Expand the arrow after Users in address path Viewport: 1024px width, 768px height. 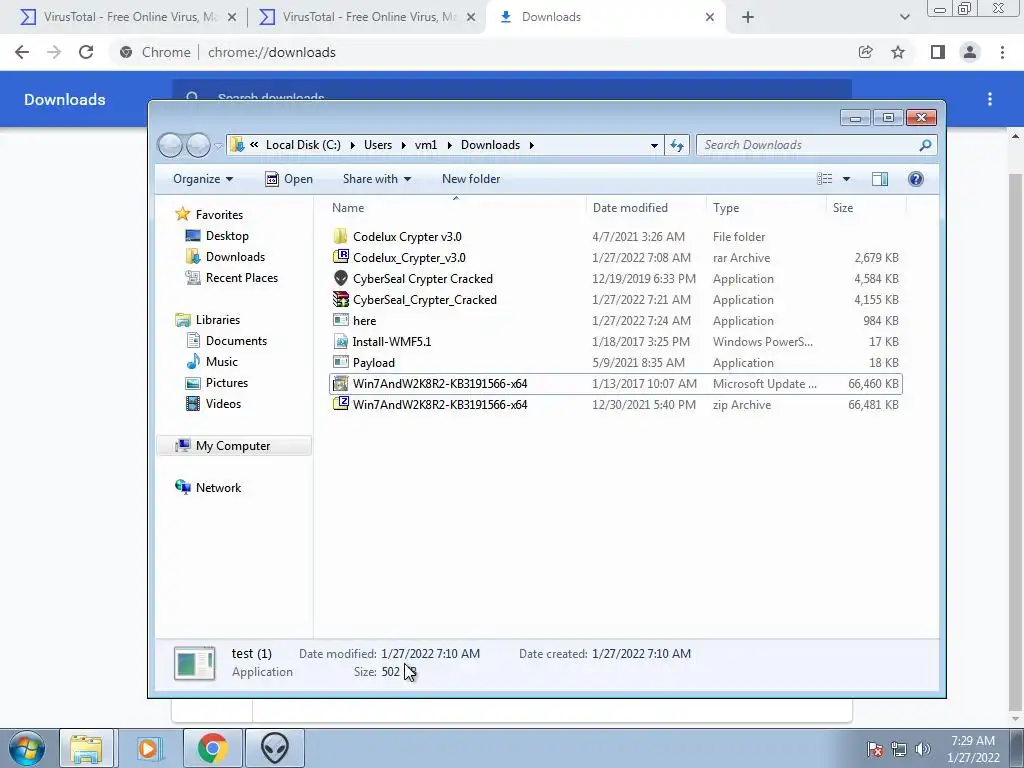point(404,145)
